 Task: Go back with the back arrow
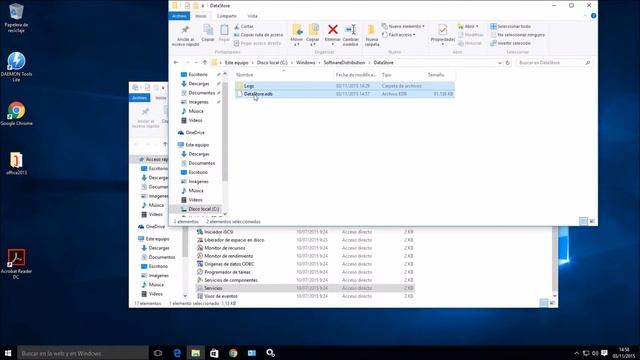(x=176, y=62)
